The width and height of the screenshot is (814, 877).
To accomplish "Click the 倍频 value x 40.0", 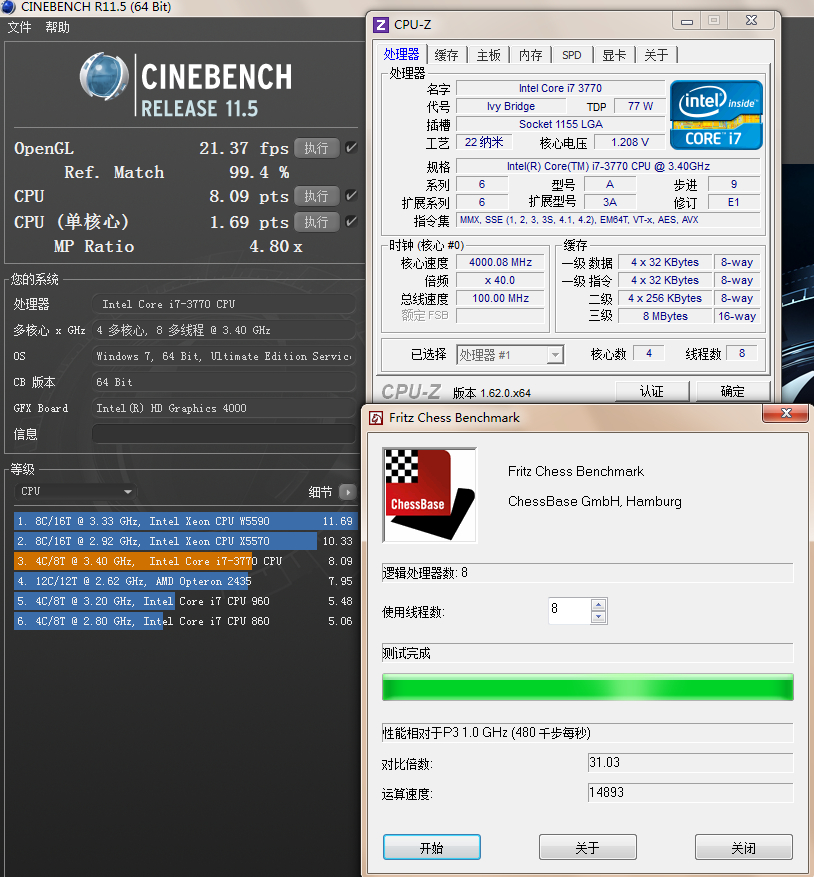I will tap(500, 280).
